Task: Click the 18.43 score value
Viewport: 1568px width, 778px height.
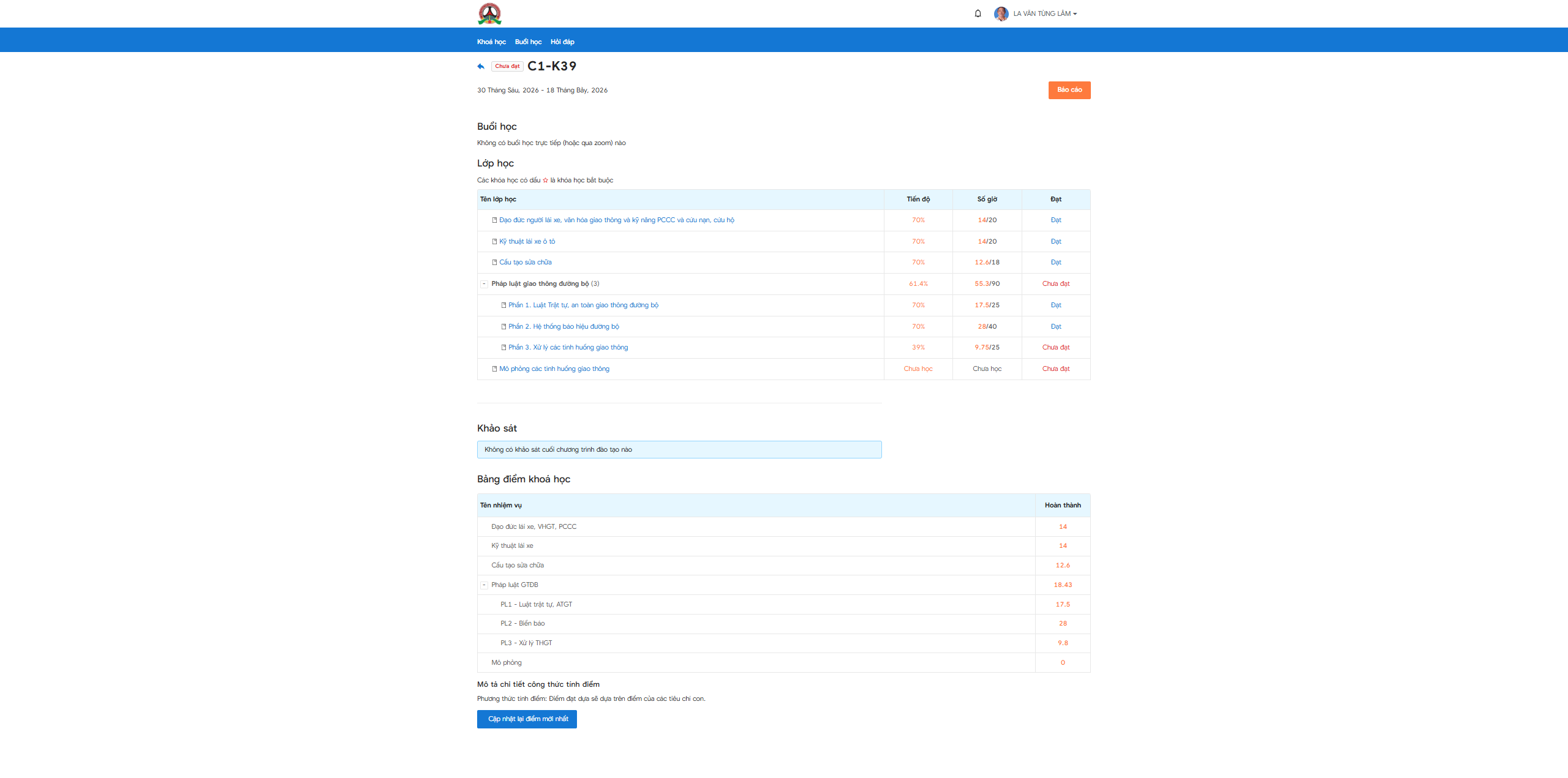Action: pyautogui.click(x=1063, y=585)
